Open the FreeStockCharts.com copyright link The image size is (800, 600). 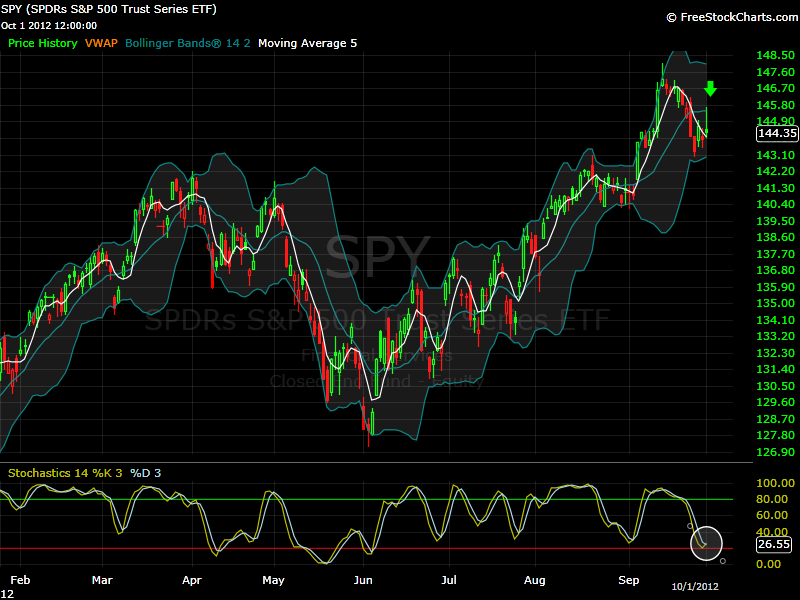732,17
